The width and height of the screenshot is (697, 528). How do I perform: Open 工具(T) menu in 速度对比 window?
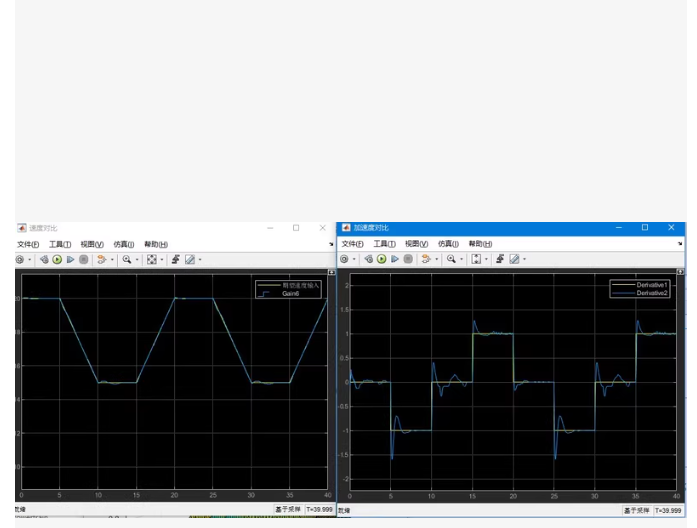[x=60, y=244]
